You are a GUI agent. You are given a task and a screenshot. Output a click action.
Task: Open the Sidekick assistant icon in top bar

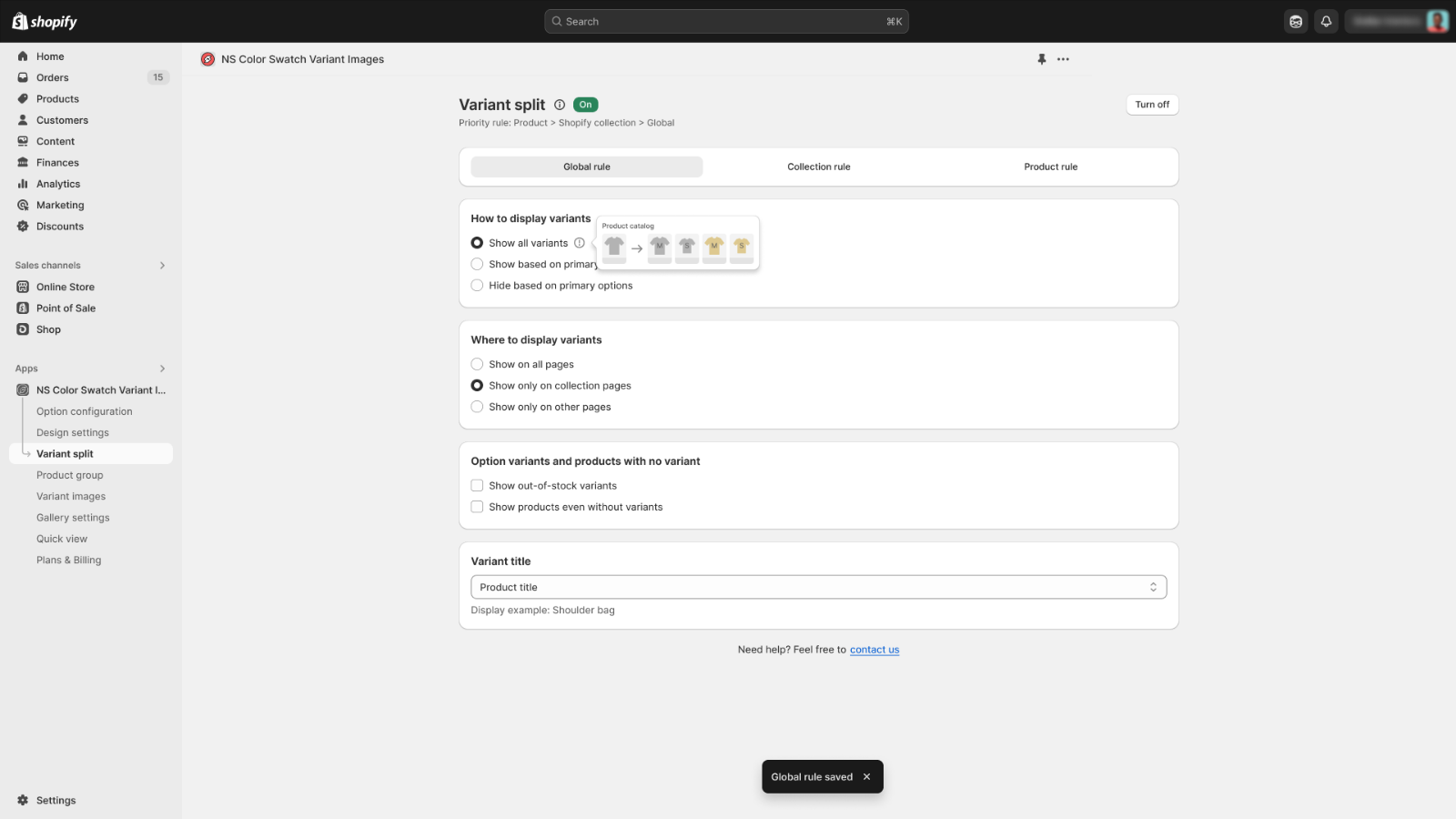click(1296, 22)
